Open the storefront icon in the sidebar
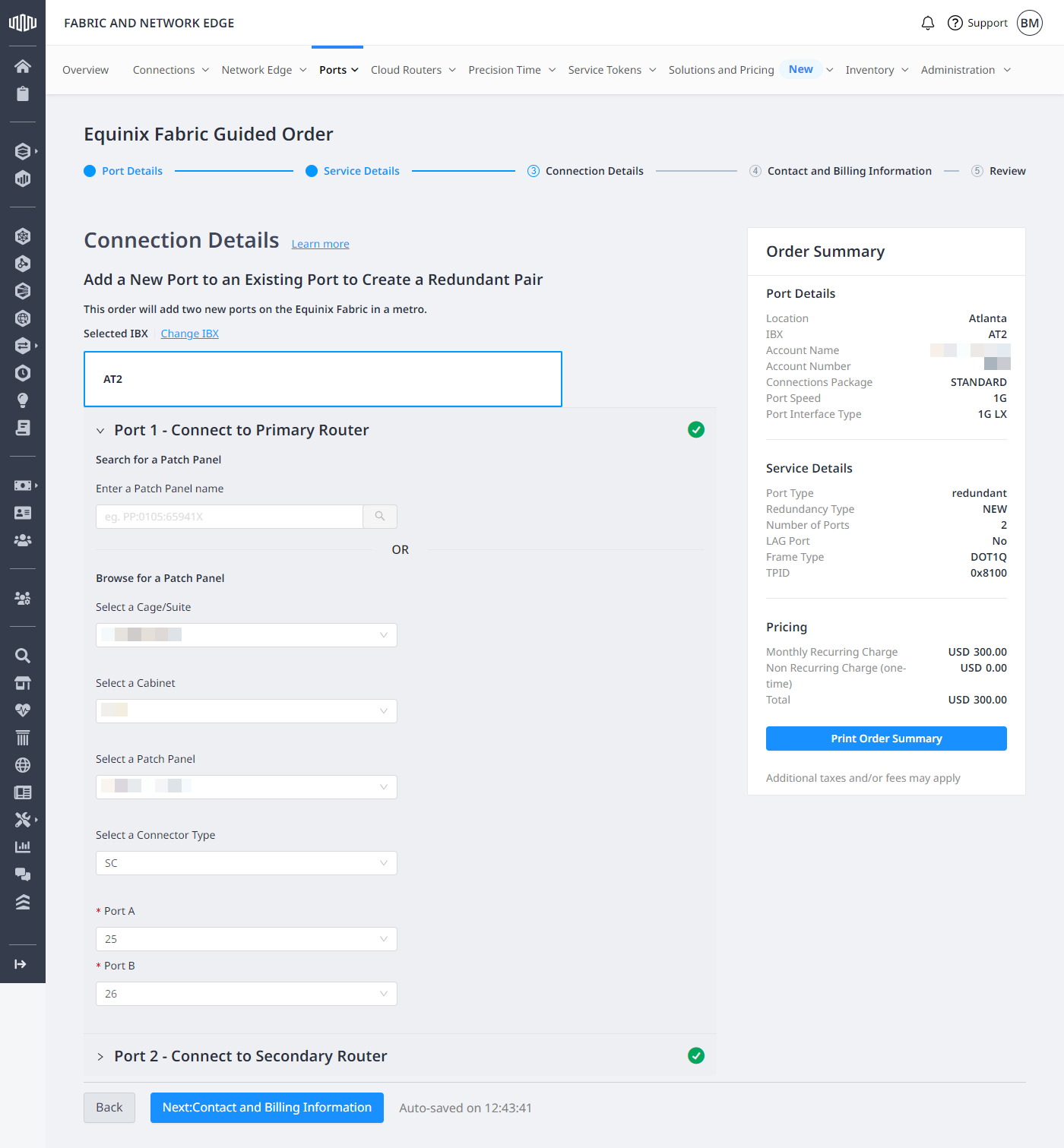This screenshot has height=1148, width=1064. click(x=23, y=683)
